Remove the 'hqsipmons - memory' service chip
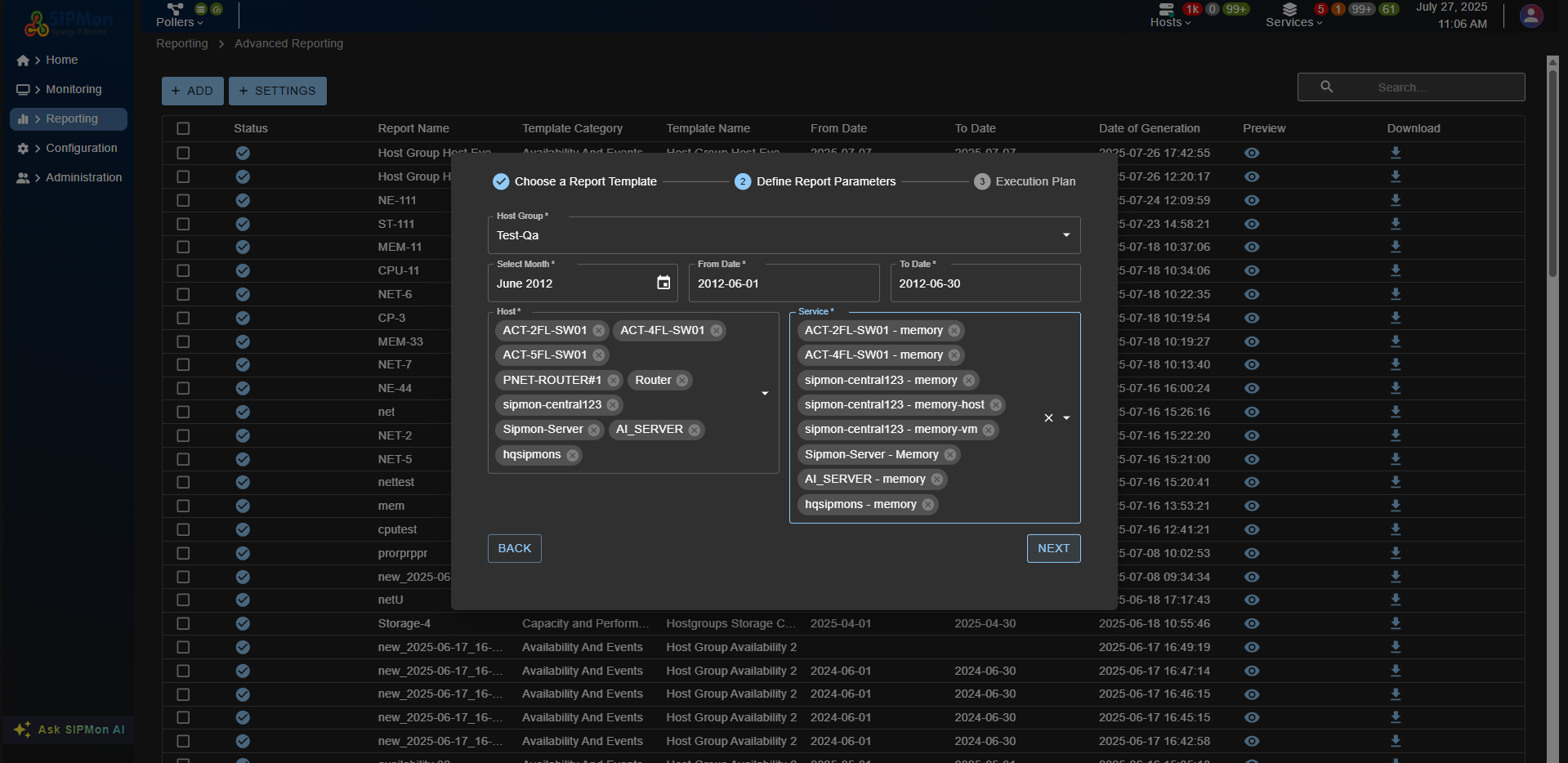The image size is (1568, 763). [927, 505]
